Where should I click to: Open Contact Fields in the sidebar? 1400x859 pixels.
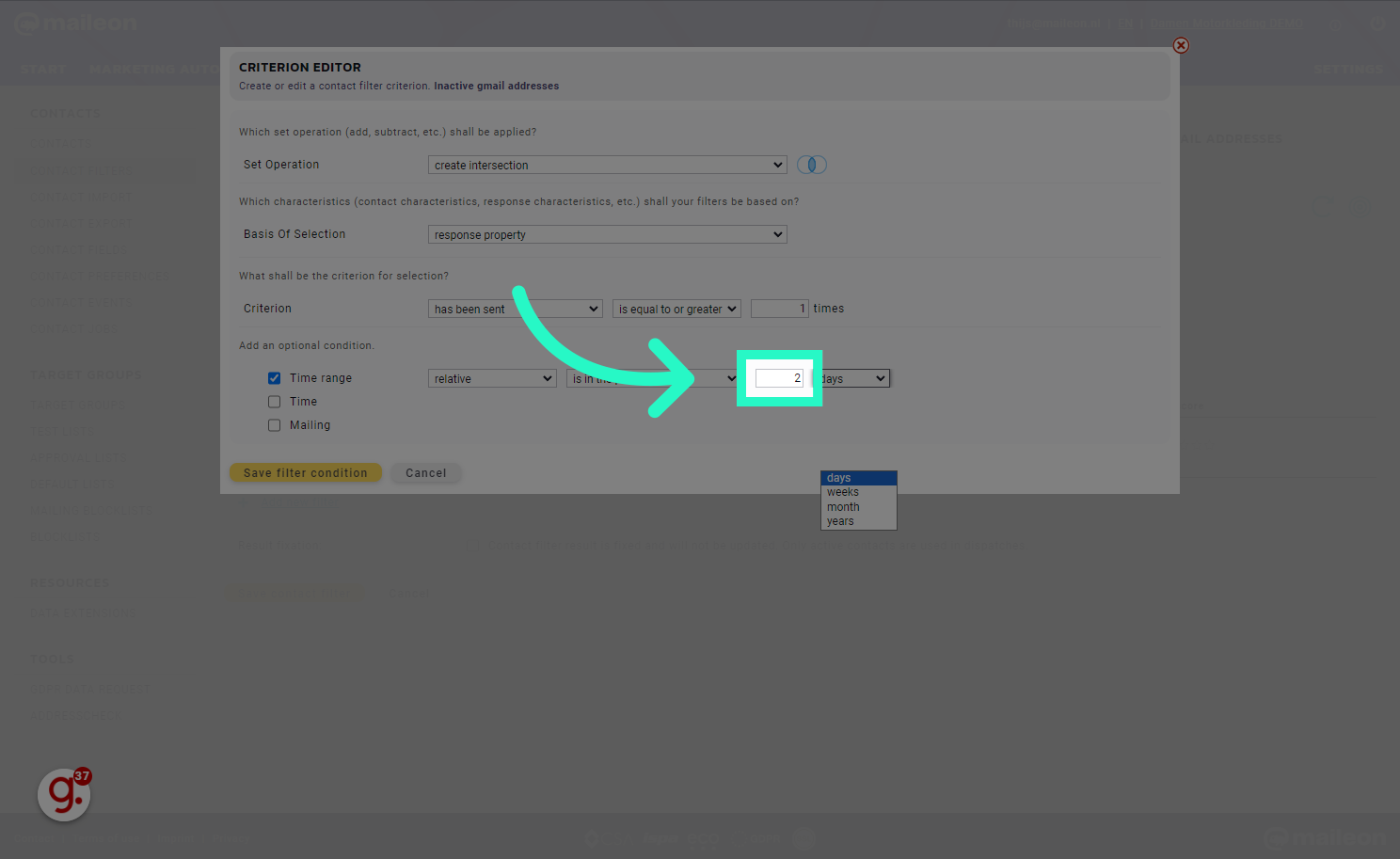[79, 250]
